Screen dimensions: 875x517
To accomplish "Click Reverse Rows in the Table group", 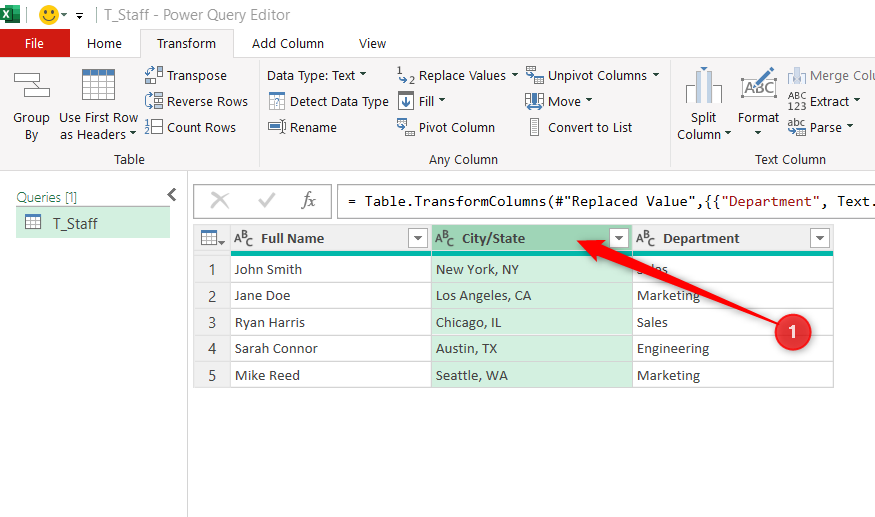I will point(196,101).
